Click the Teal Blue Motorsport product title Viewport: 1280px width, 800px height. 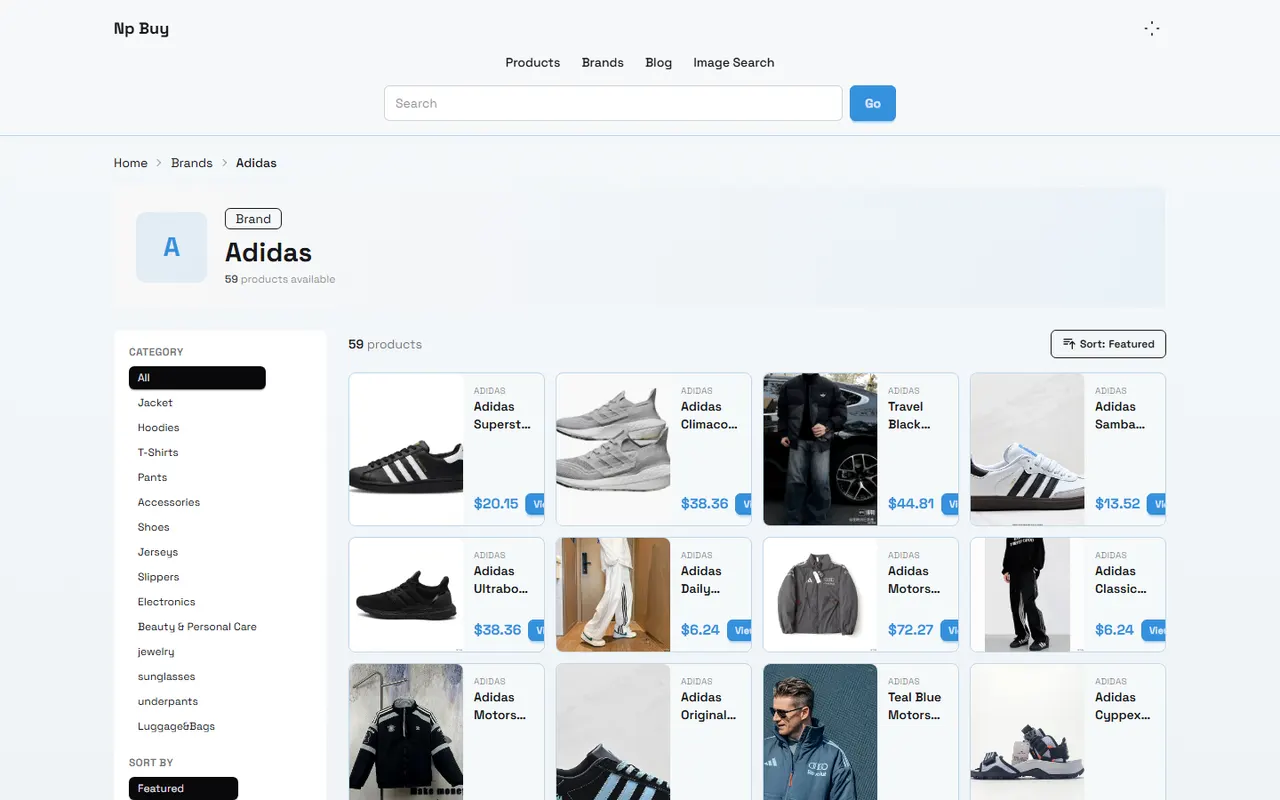pyautogui.click(x=915, y=706)
